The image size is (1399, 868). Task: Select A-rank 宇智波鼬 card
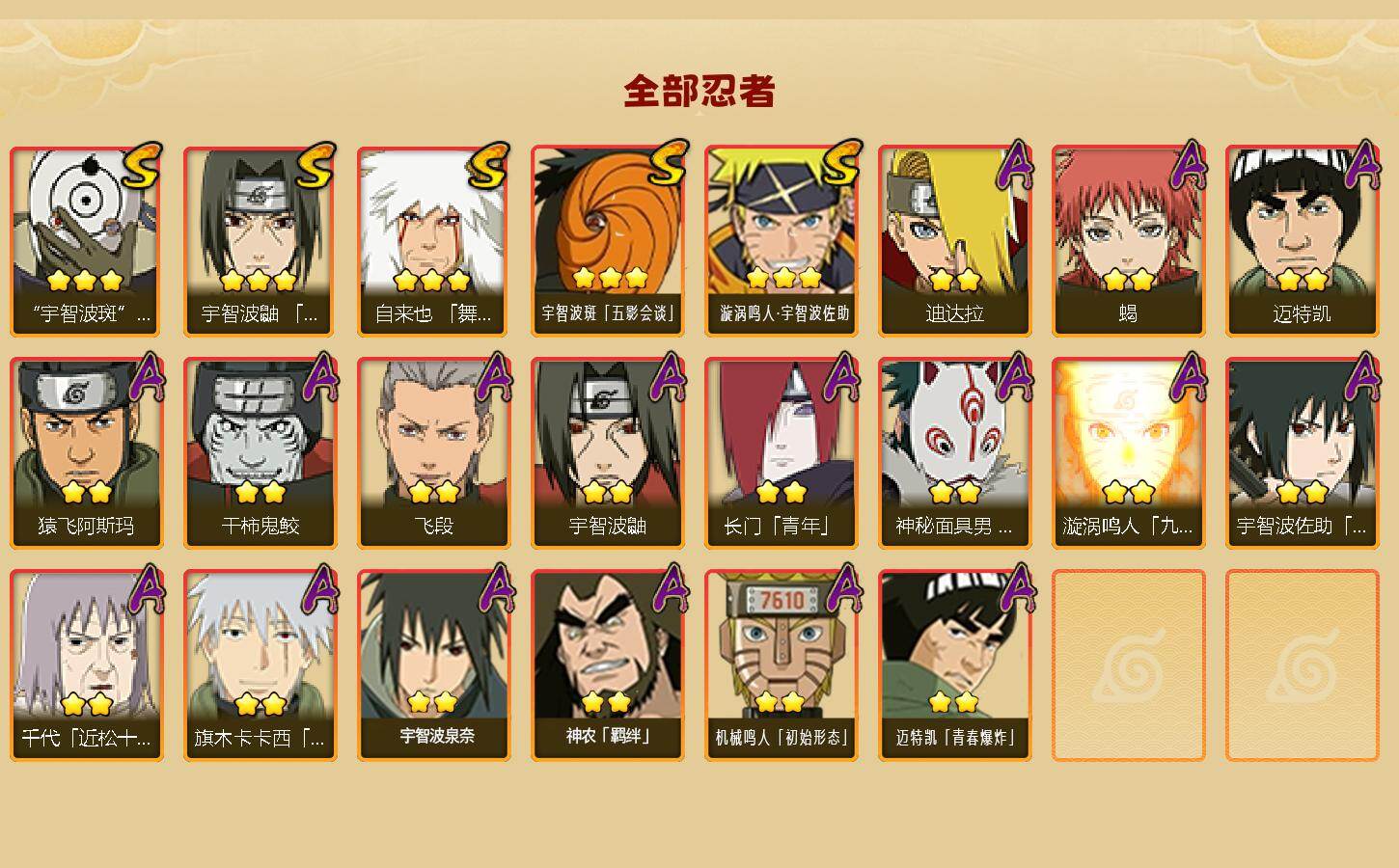tap(607, 453)
